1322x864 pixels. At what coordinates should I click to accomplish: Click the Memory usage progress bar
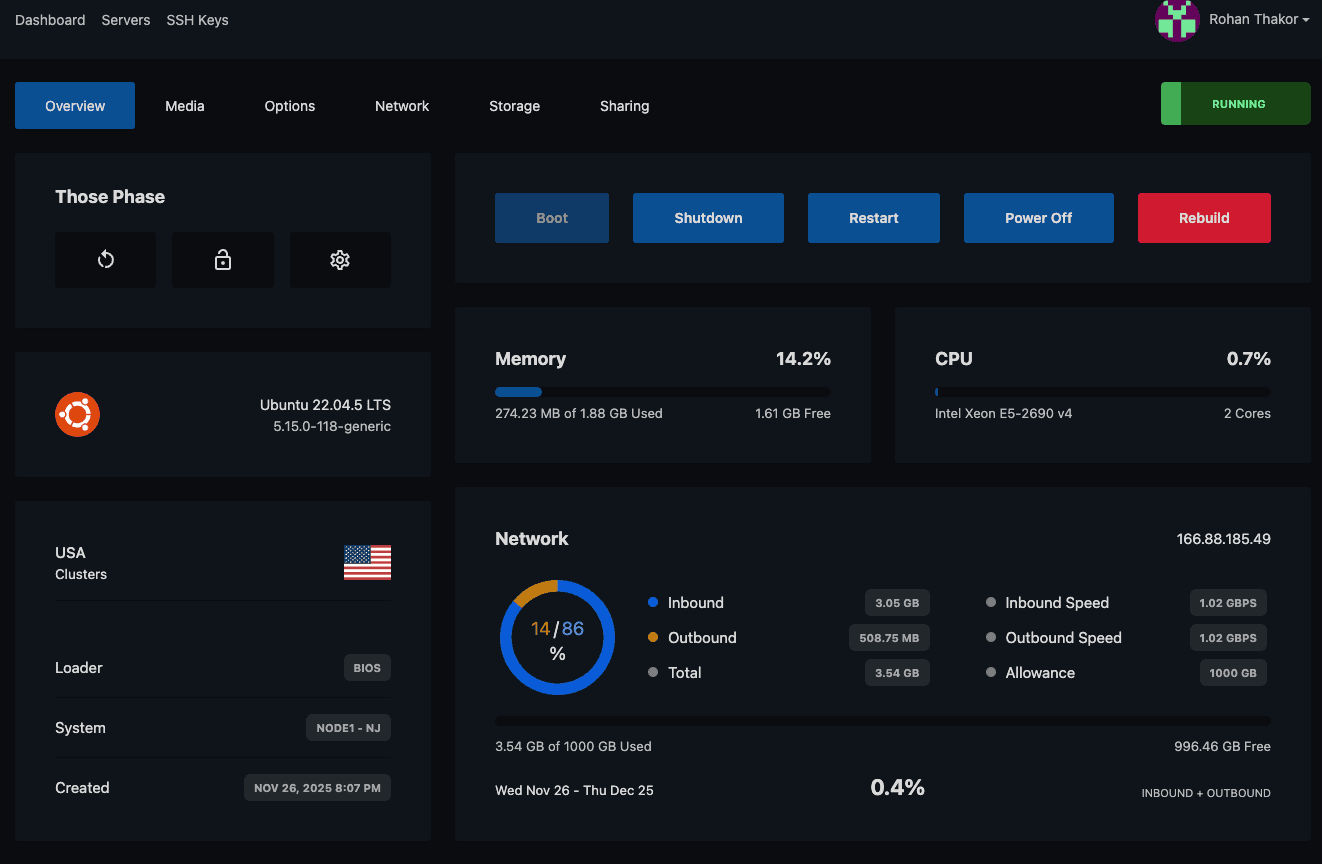(x=662, y=391)
